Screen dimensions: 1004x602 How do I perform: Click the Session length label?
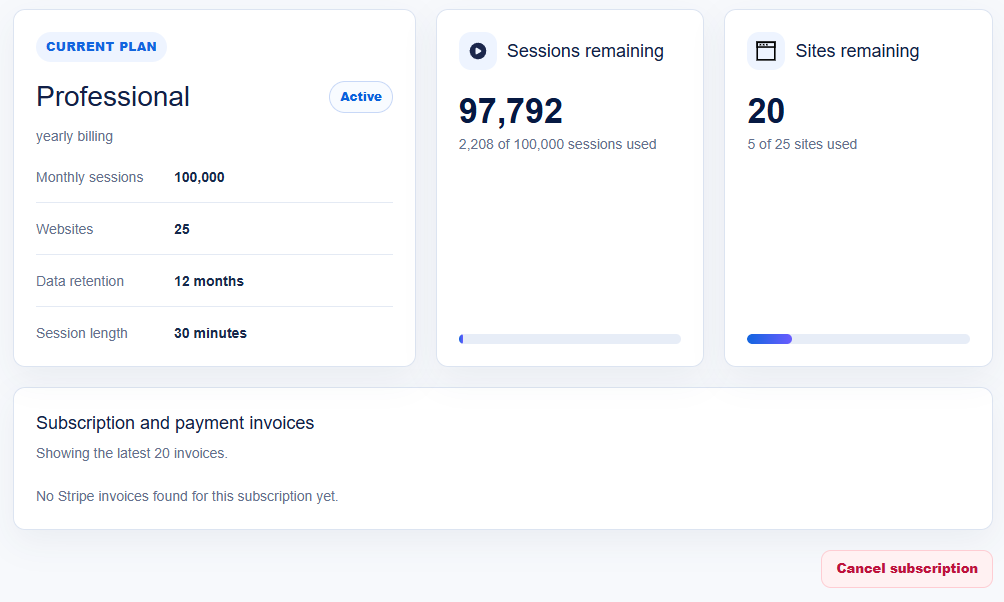pos(82,333)
